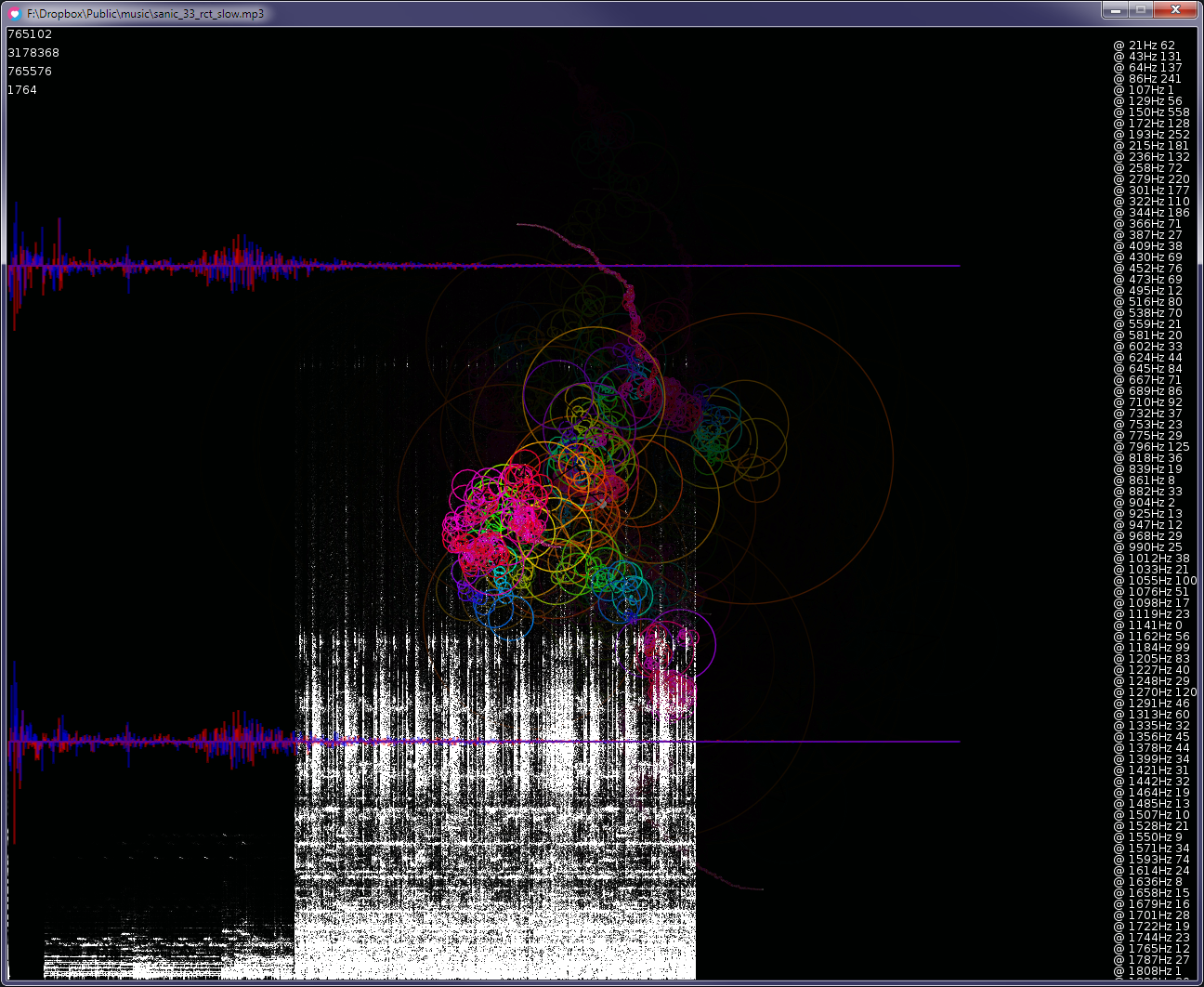
Task: Click the '@ 645Hz 84' frequency entry
Action: tap(1148, 369)
